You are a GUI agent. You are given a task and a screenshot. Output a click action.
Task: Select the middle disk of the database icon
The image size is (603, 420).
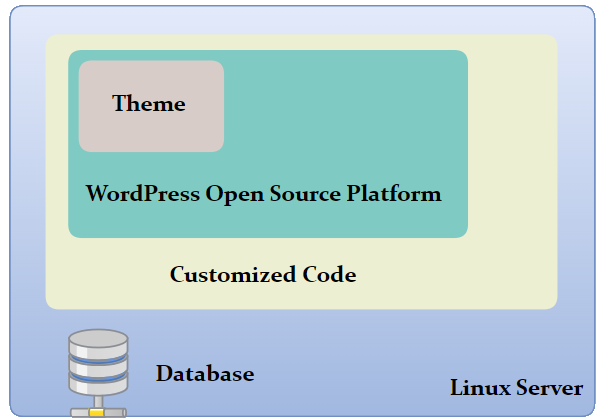[97, 366]
